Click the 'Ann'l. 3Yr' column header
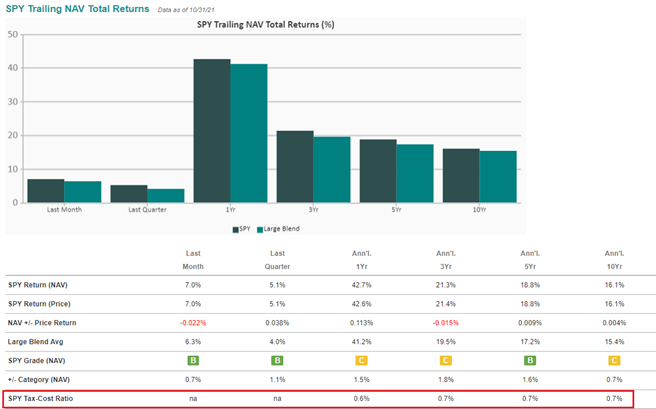Viewport: 656px width, 409px height. point(446,260)
